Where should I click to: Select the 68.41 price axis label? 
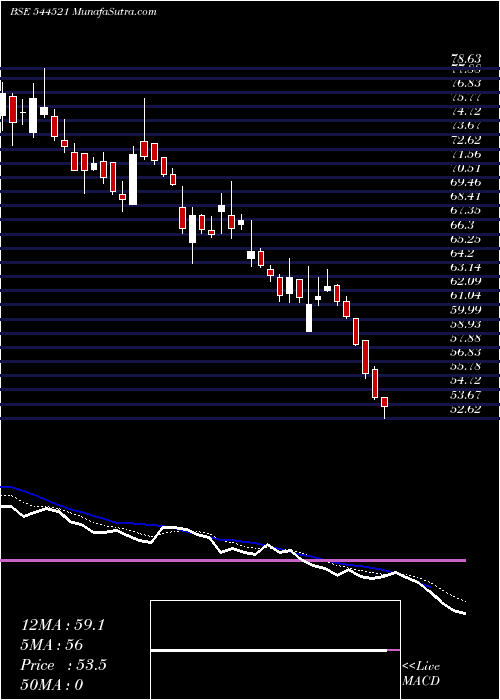pyautogui.click(x=466, y=196)
